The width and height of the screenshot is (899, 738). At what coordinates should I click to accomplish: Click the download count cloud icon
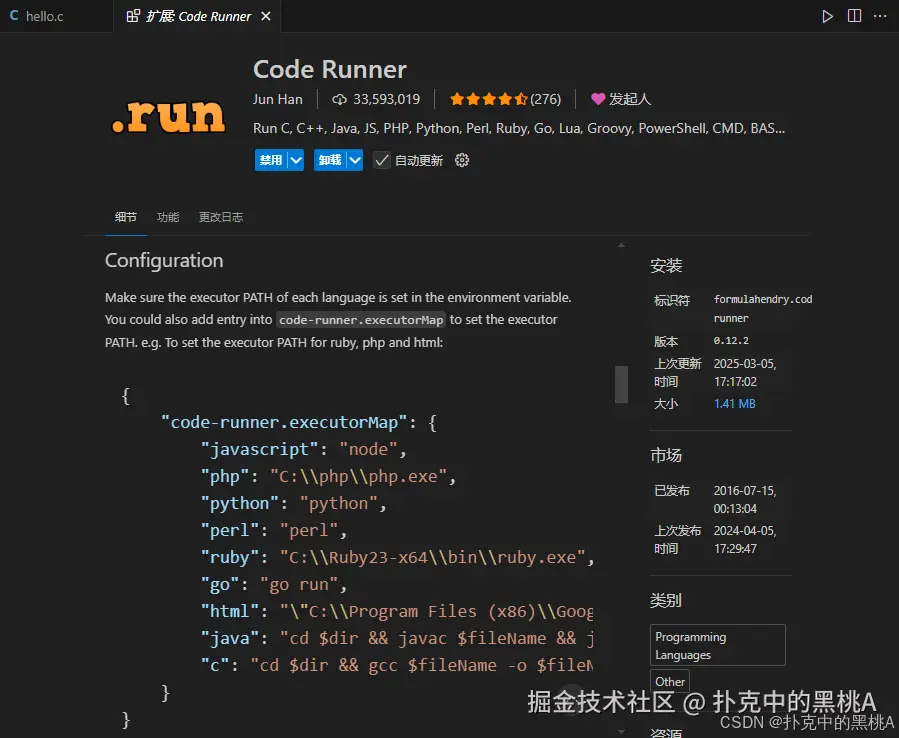339,100
